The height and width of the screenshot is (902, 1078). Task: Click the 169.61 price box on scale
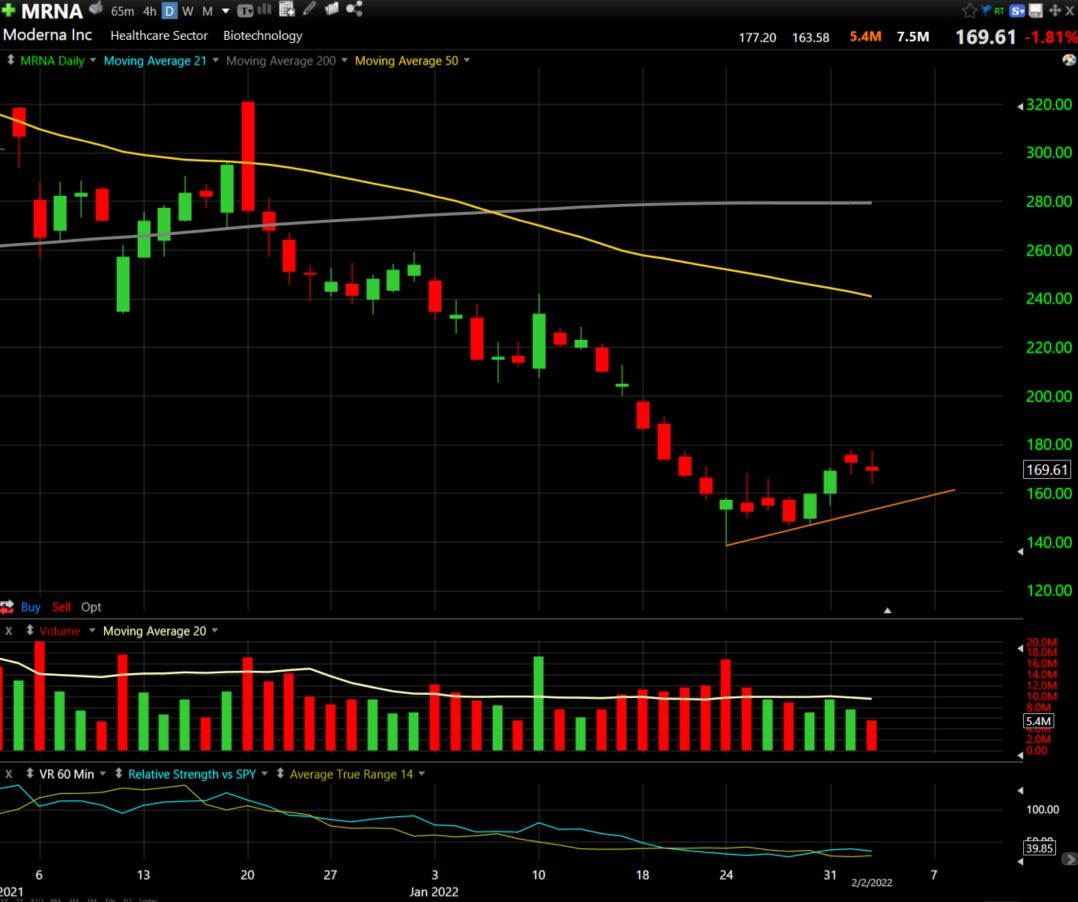point(1046,470)
